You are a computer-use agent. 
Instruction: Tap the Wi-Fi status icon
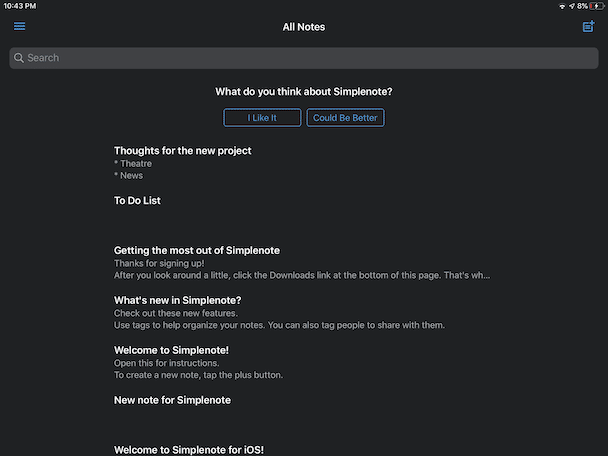click(x=562, y=6)
